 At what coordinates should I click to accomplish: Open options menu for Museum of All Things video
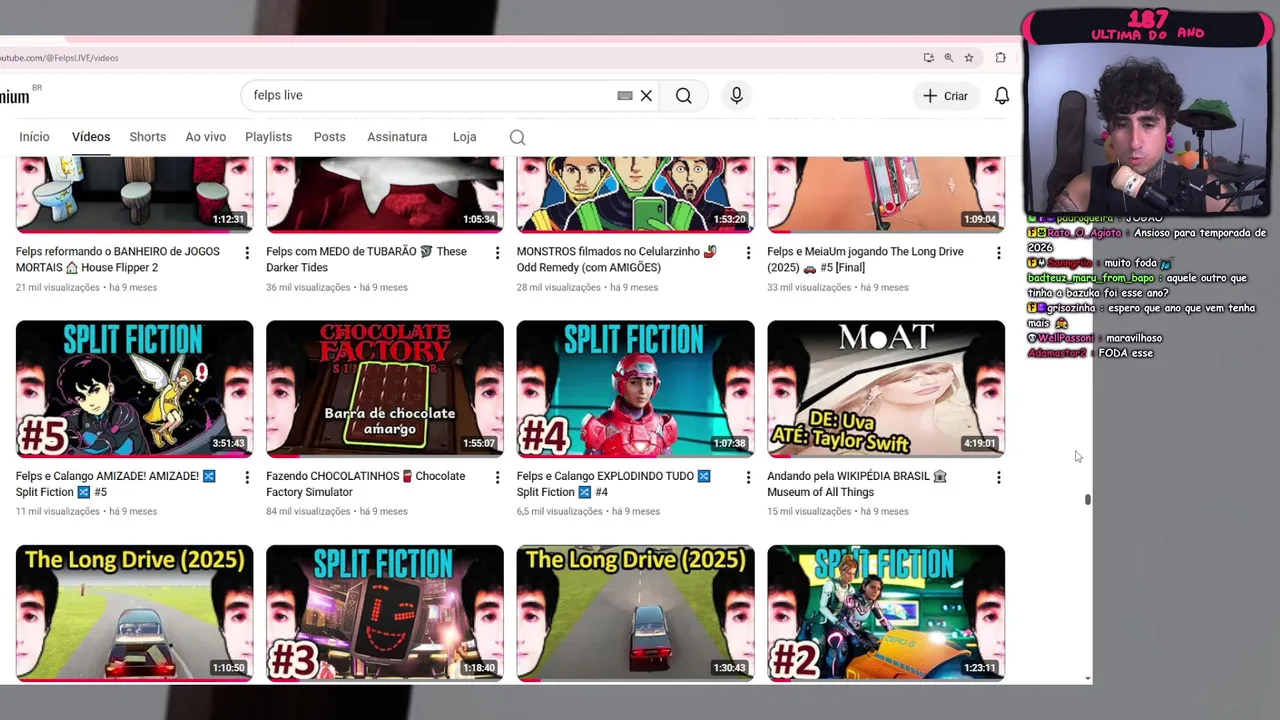tap(998, 478)
